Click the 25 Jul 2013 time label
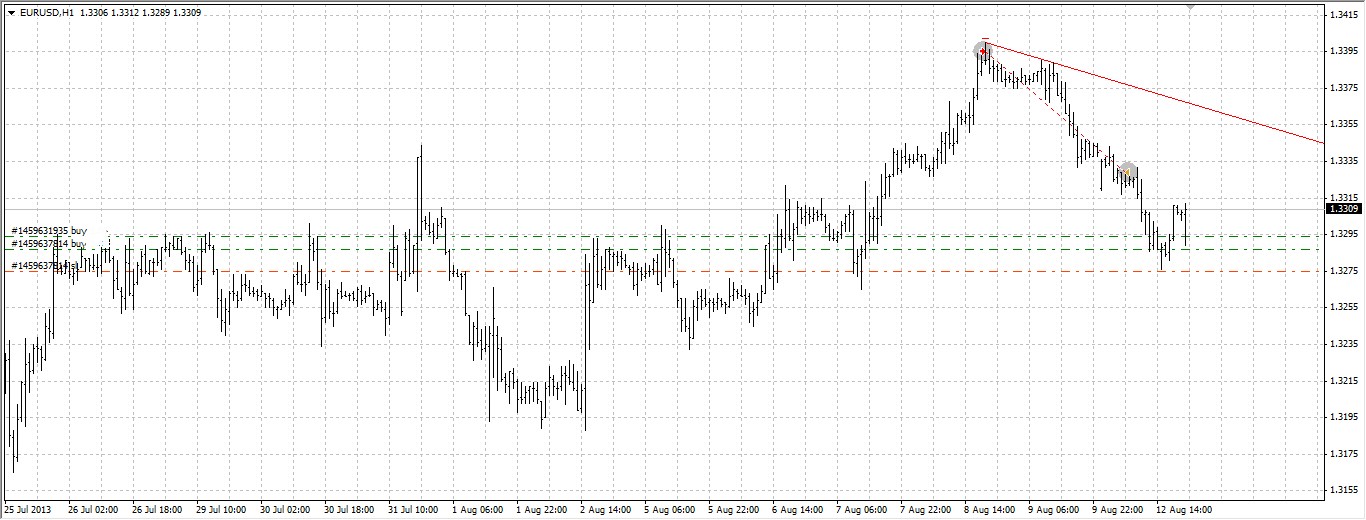This screenshot has height=520, width=1366. click(x=28, y=509)
